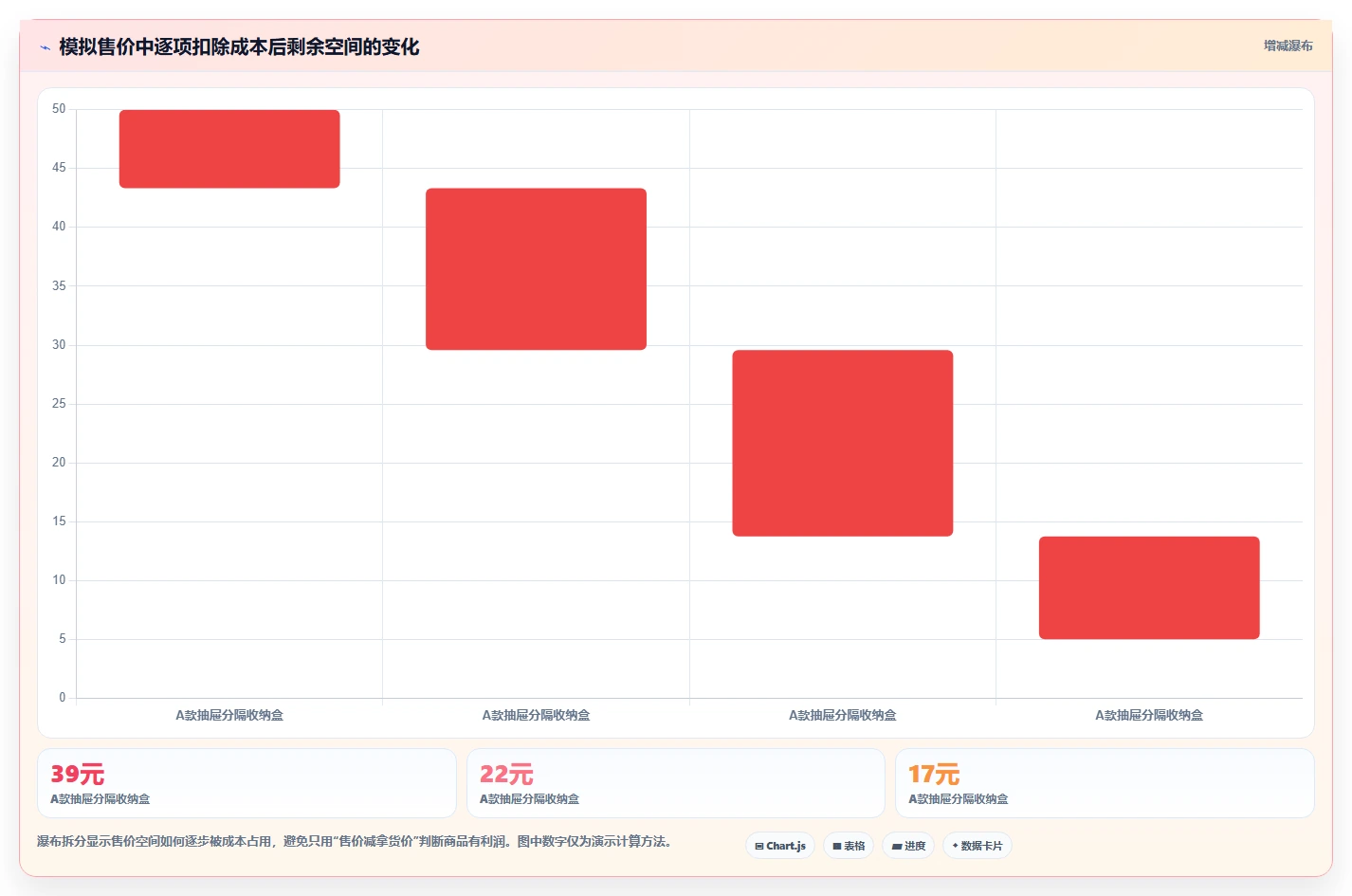Click the y-axis label 30
Viewport: 1352px width, 896px height.
pyautogui.click(x=59, y=345)
